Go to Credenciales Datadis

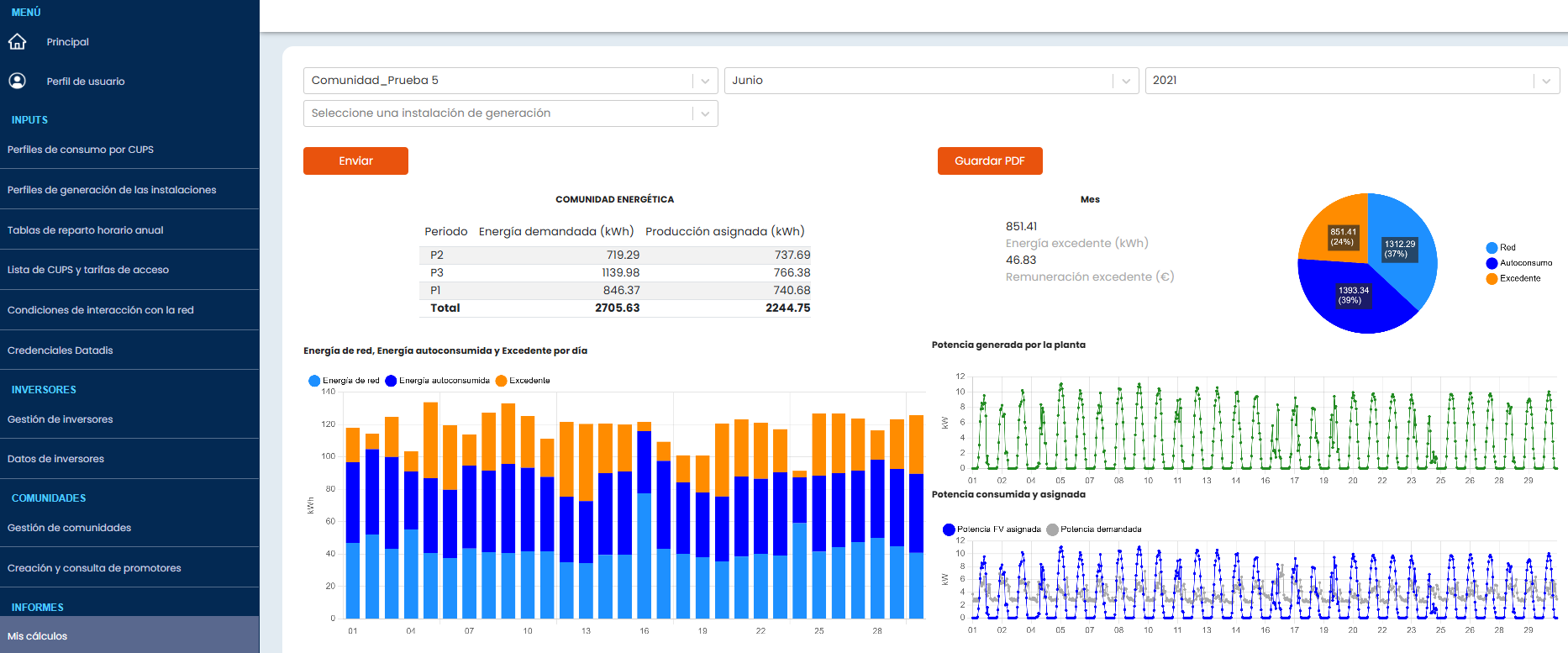pyautogui.click(x=61, y=350)
